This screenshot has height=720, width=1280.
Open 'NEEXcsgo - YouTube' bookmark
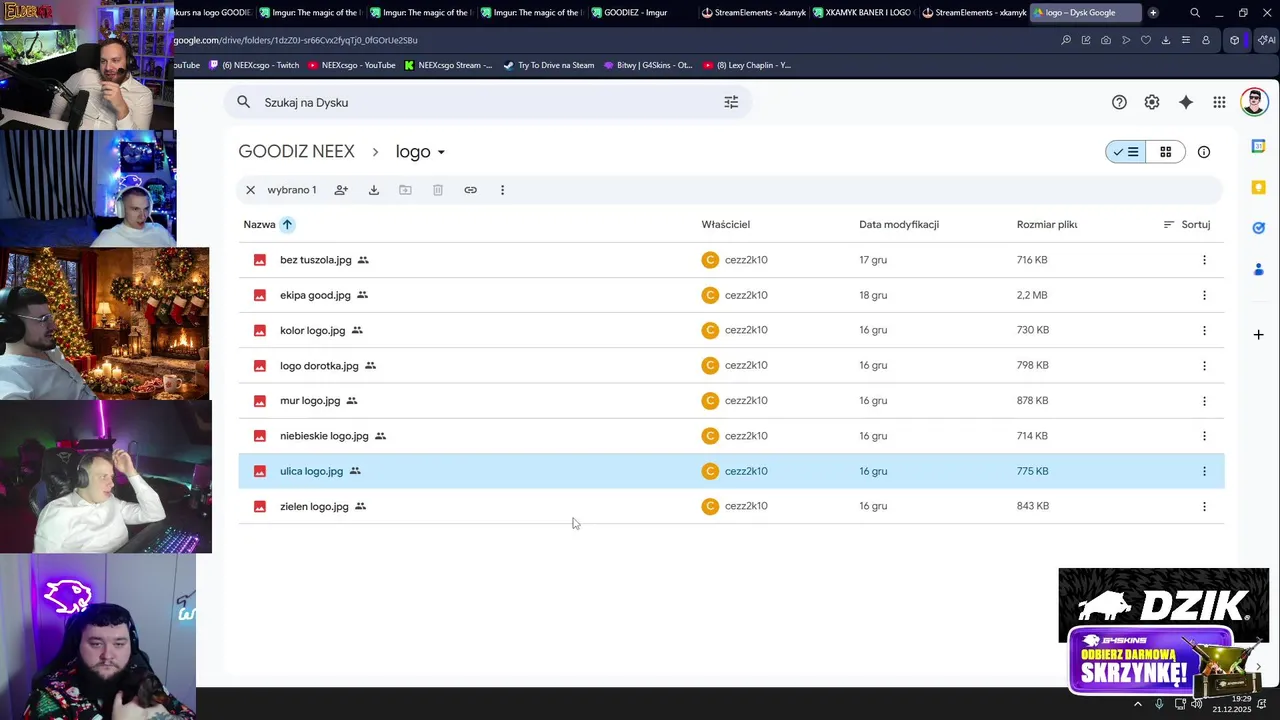coord(352,65)
